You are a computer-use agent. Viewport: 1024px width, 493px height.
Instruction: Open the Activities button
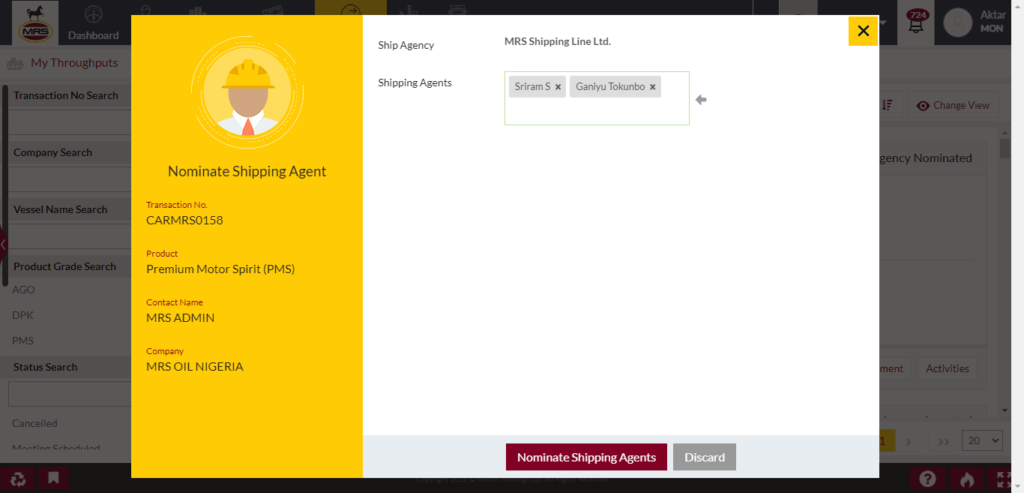tap(947, 368)
